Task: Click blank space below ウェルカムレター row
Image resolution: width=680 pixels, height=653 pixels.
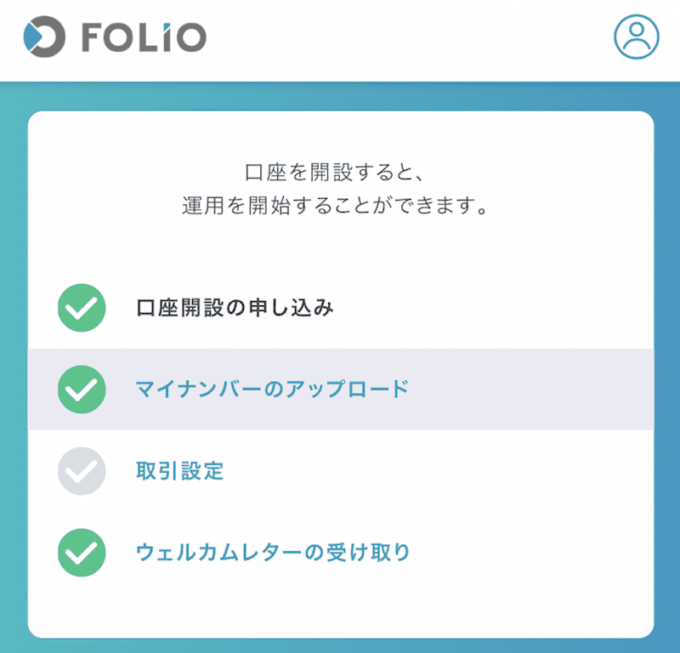Action: 341,607
